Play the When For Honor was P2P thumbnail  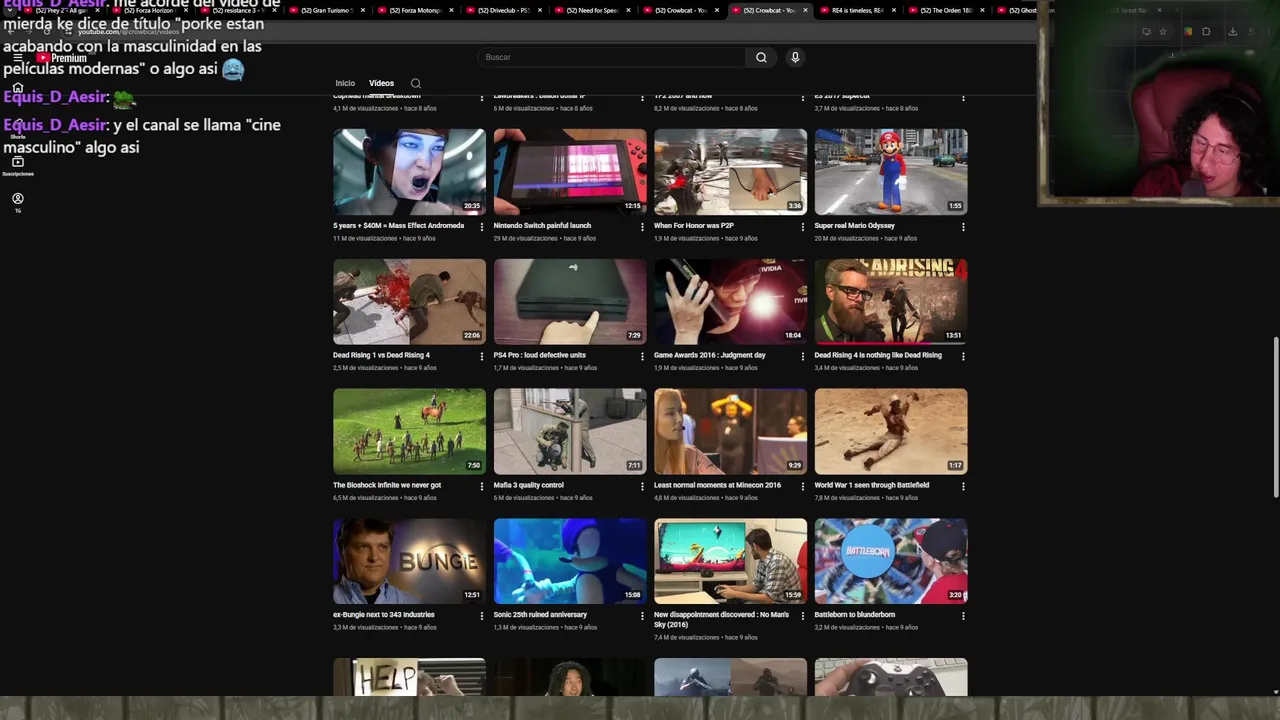tap(730, 171)
